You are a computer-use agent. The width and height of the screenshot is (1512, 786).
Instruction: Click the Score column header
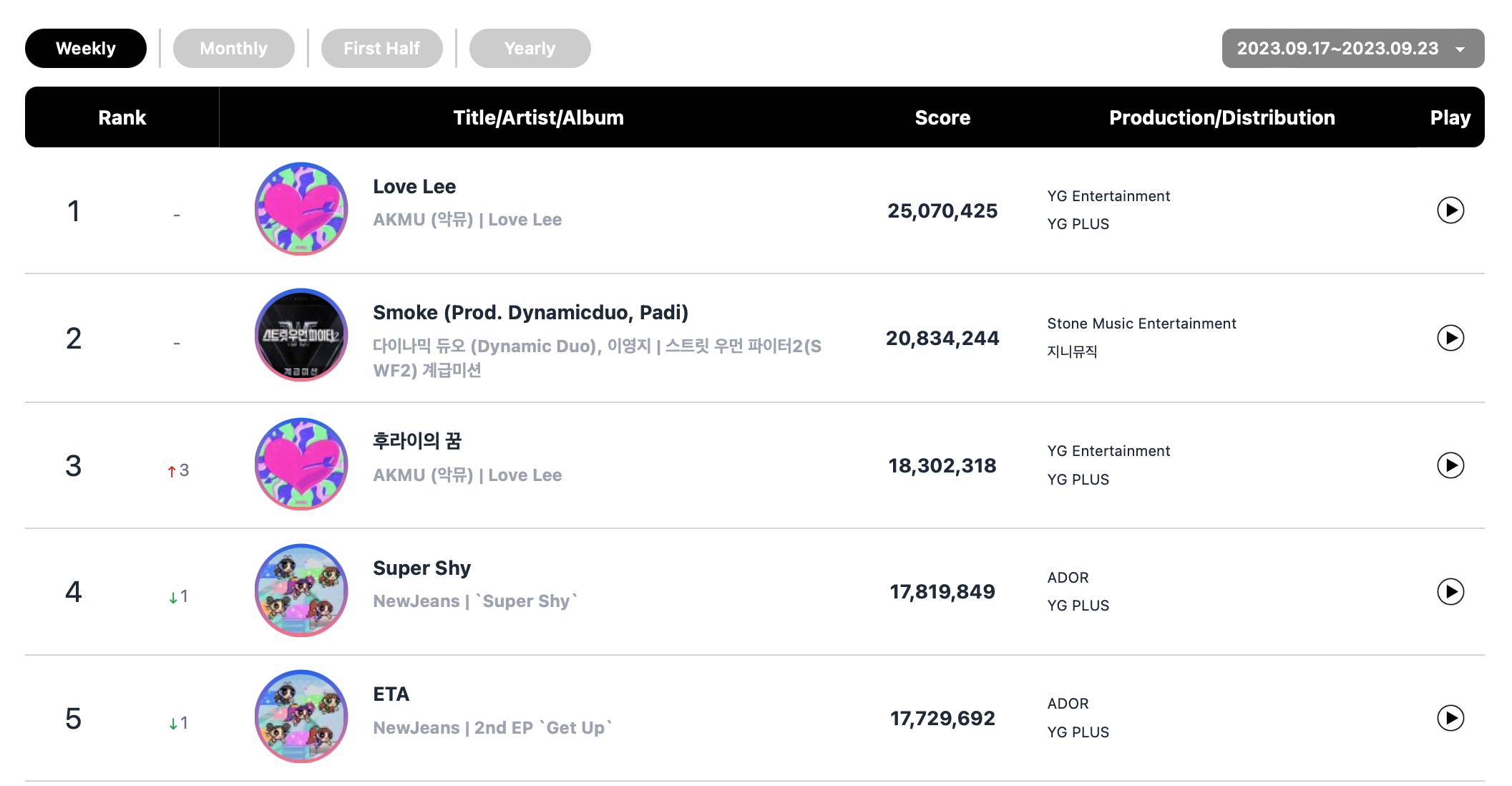[942, 117]
